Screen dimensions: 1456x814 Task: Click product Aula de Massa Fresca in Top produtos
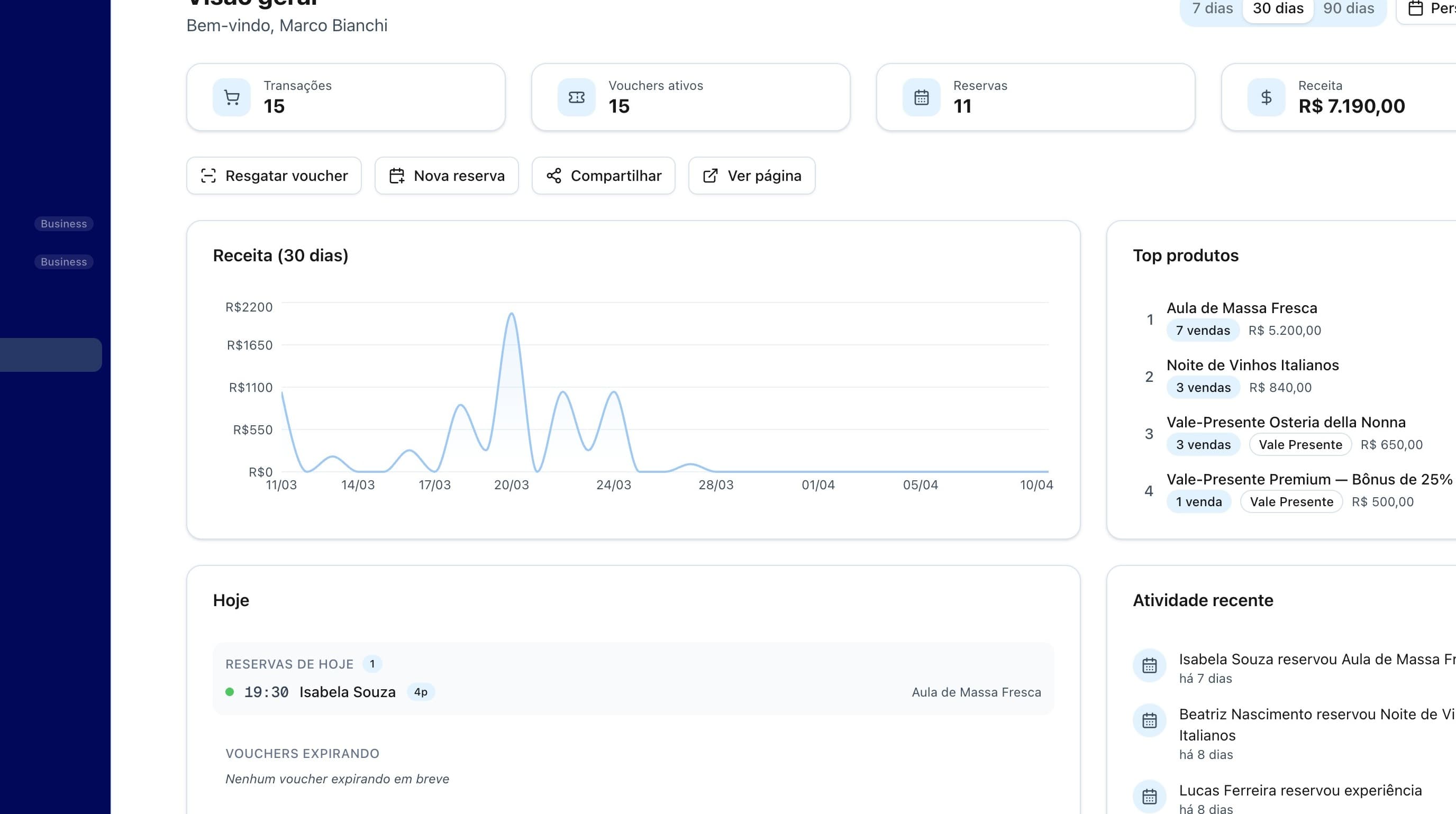(x=1242, y=308)
